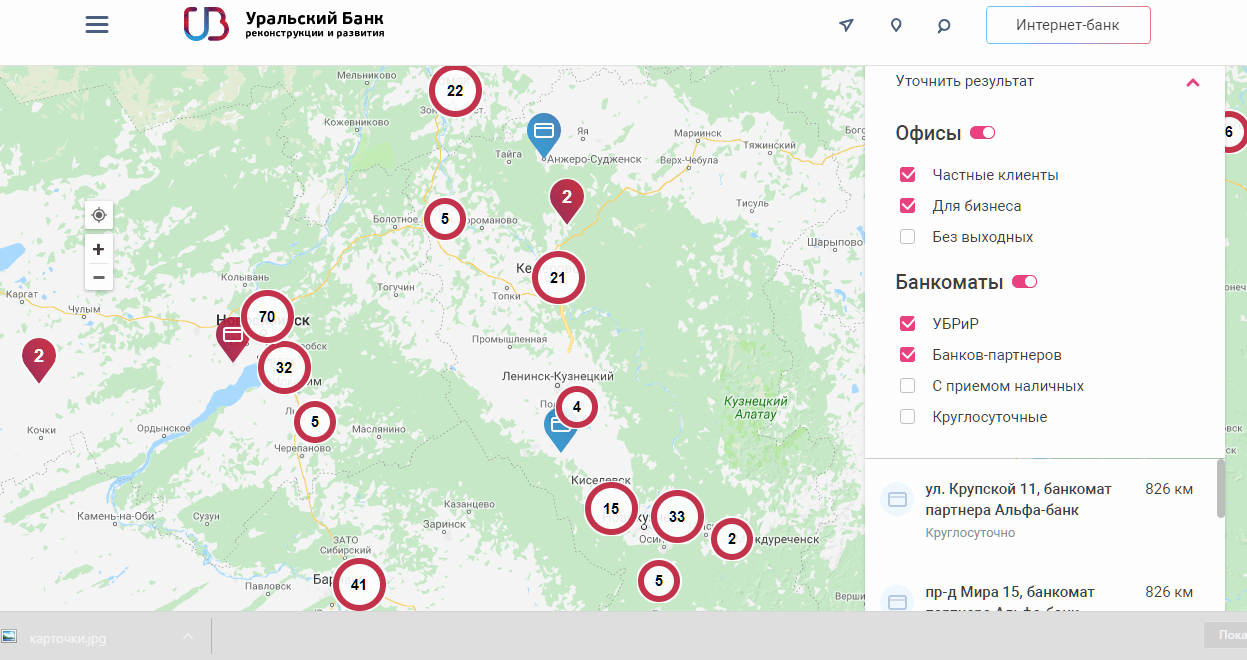Screen dimensions: 1247x660
Task: Open the hamburger navigation menu
Action: [x=97, y=25]
